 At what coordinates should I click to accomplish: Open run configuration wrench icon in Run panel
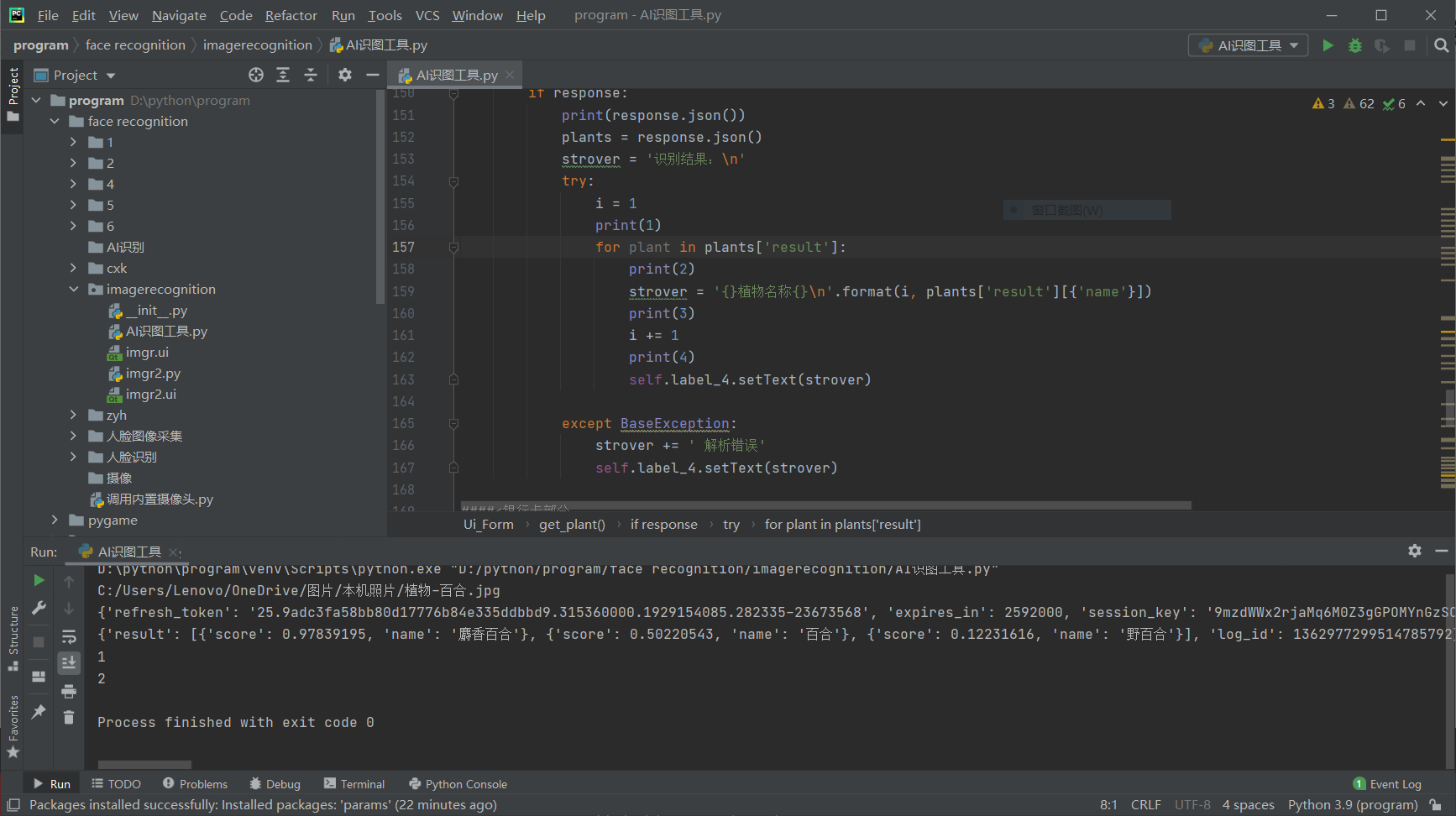[x=39, y=608]
